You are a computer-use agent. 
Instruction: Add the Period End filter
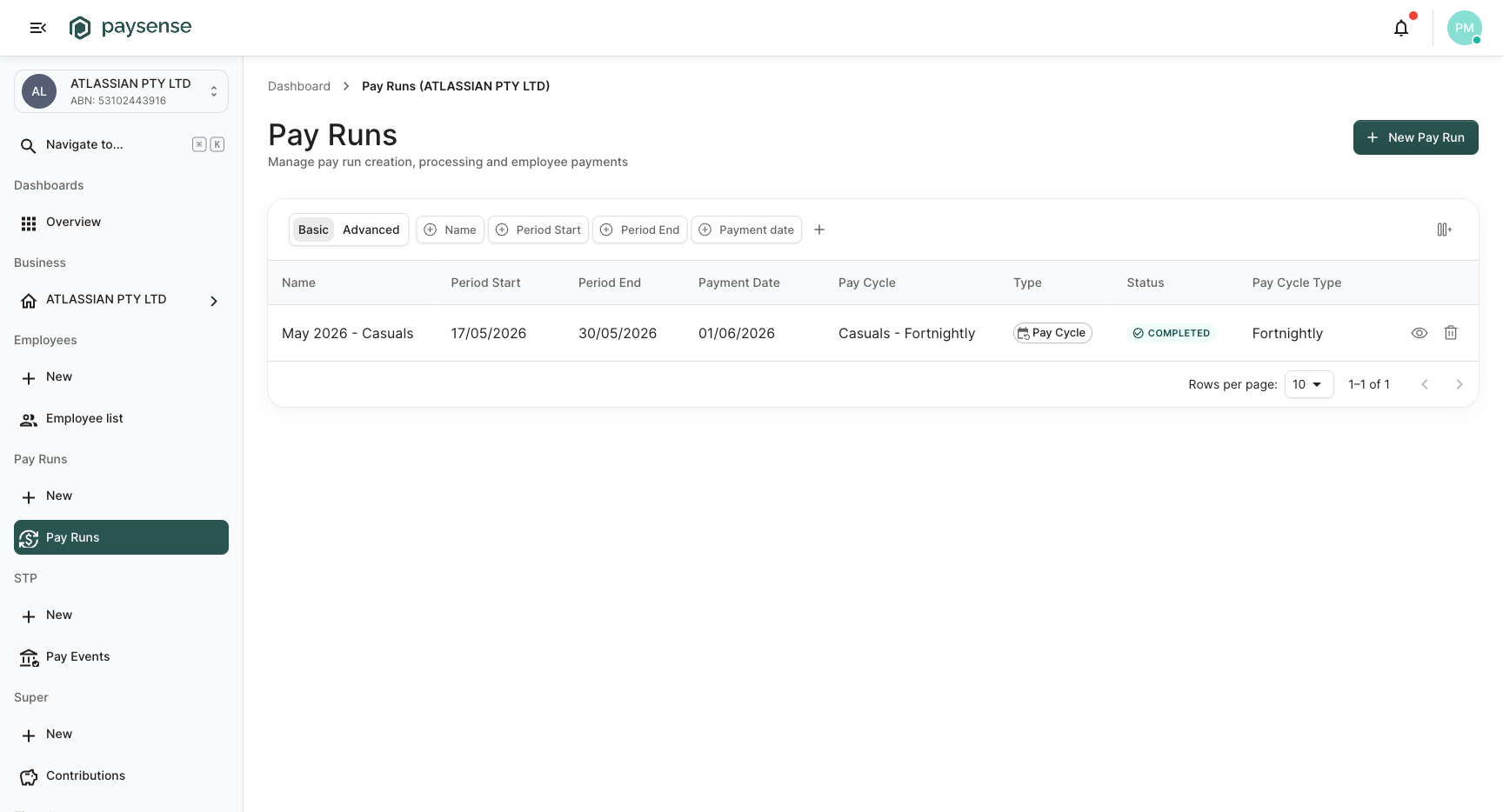[640, 230]
